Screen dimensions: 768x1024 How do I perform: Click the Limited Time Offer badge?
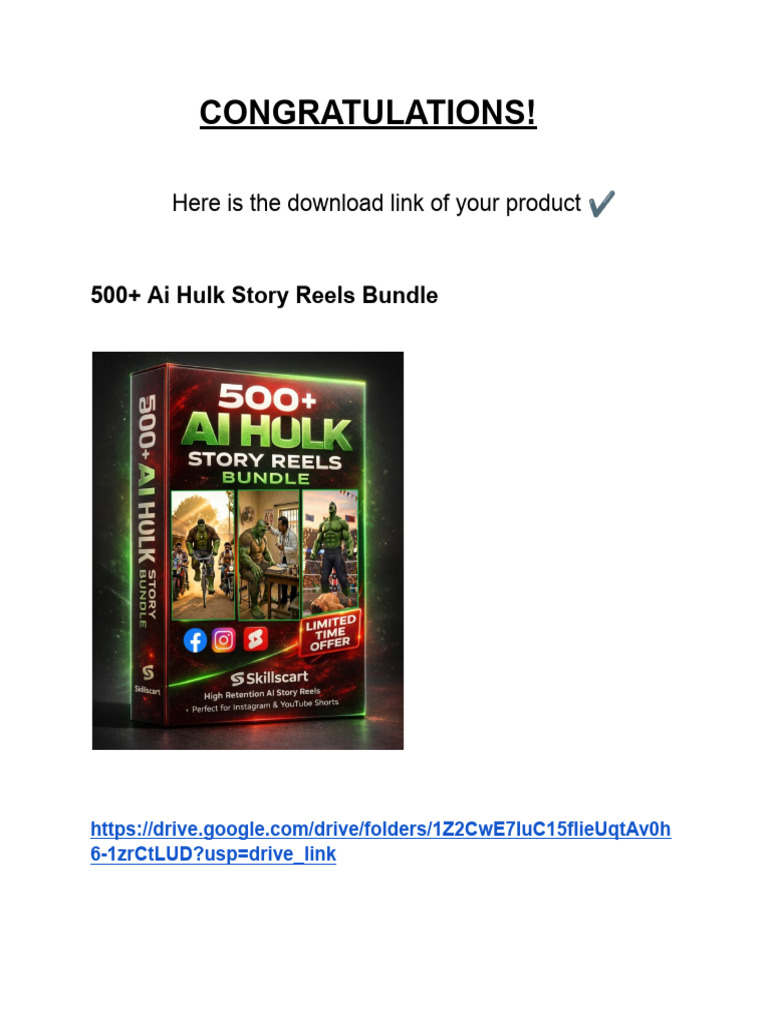[330, 633]
